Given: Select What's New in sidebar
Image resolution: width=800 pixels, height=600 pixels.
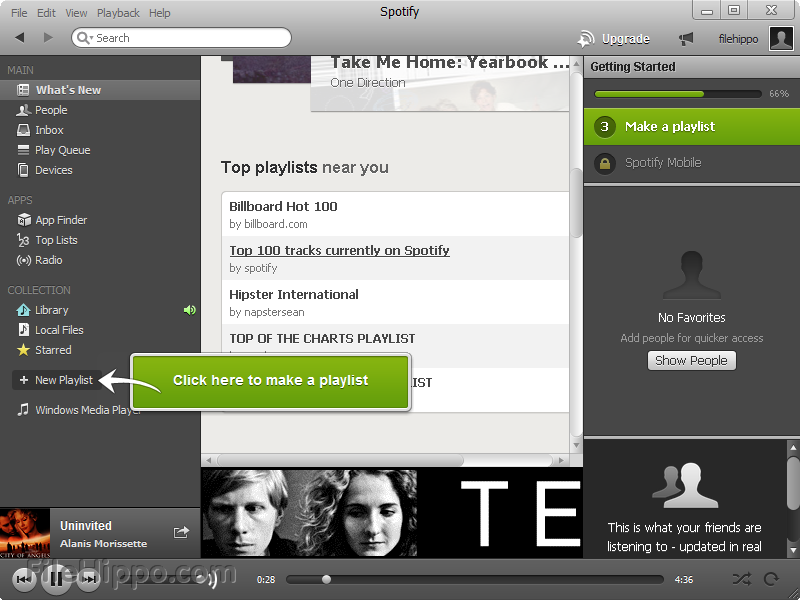Looking at the screenshot, I should (100, 90).
